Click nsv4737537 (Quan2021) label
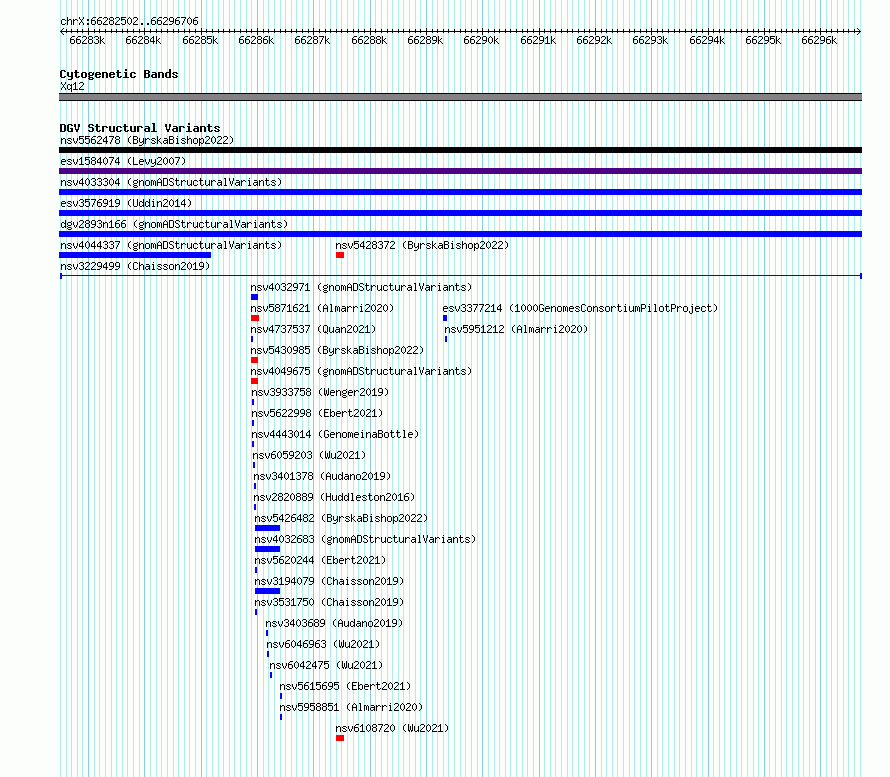Viewport: 890px width, 777px height. (313, 329)
